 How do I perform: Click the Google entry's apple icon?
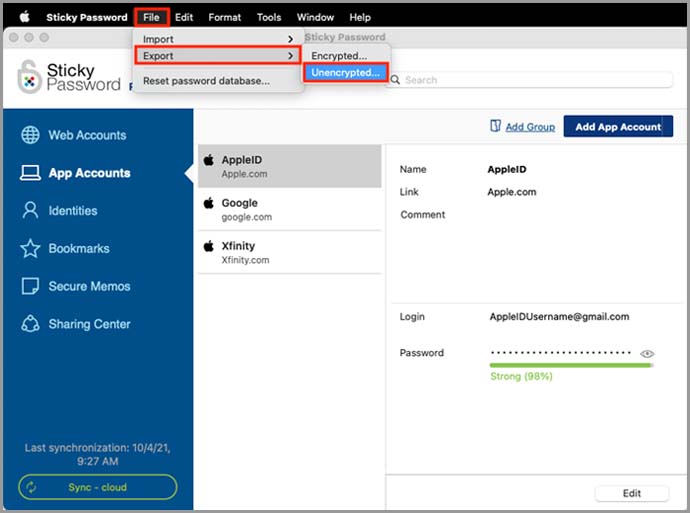coord(209,203)
